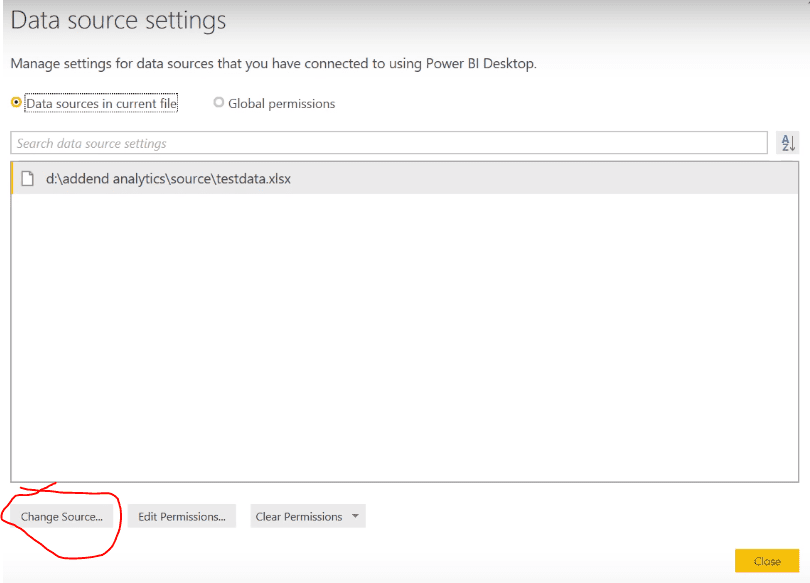Focus the Search data source settings field

[x=388, y=143]
